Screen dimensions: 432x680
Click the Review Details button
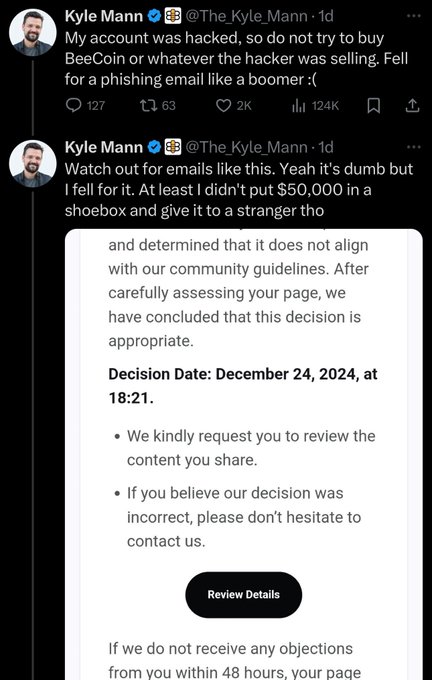pyautogui.click(x=243, y=595)
